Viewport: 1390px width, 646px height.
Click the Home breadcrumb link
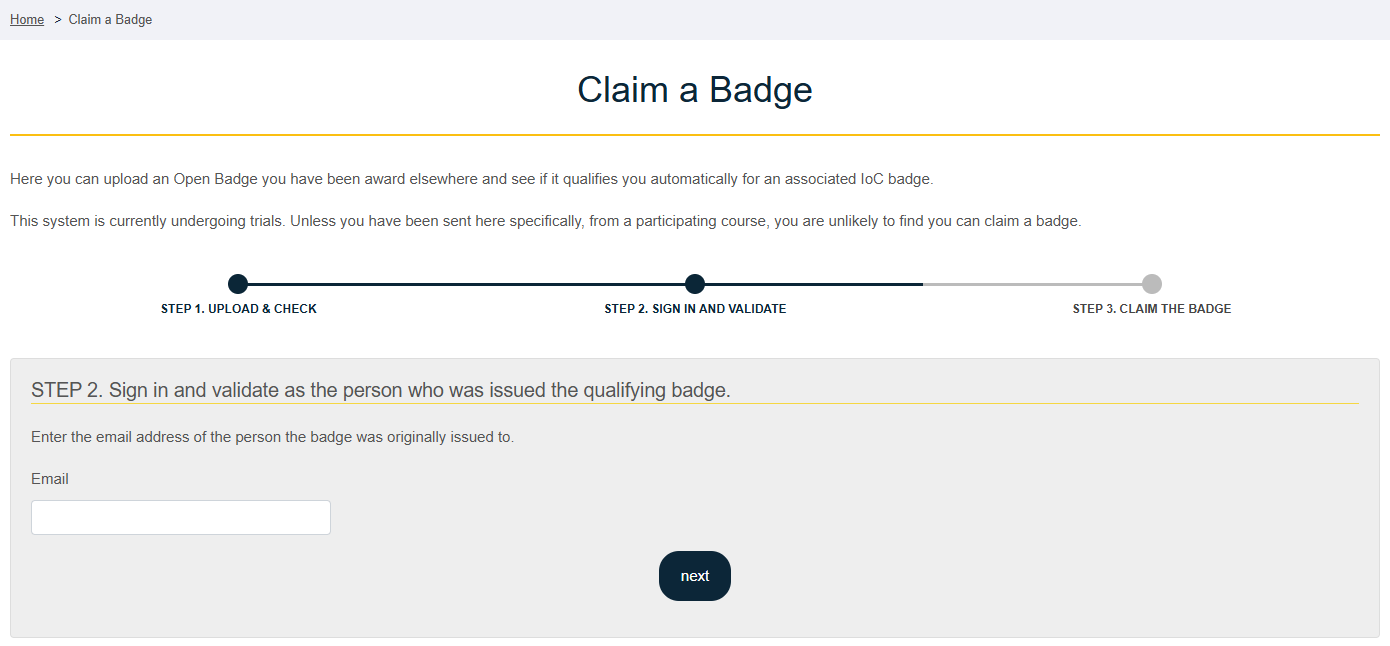[x=27, y=20]
